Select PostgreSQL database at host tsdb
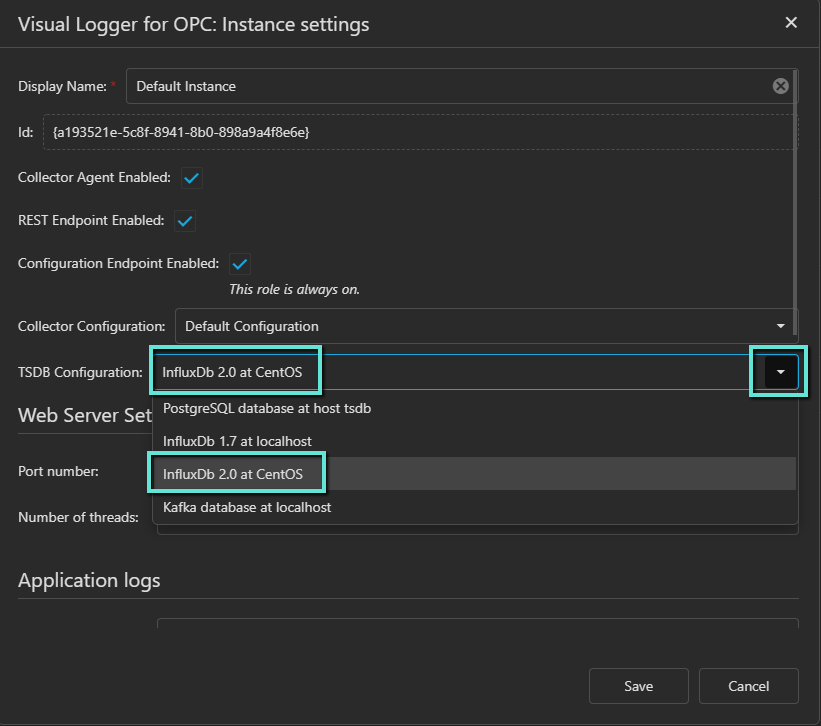 (267, 408)
